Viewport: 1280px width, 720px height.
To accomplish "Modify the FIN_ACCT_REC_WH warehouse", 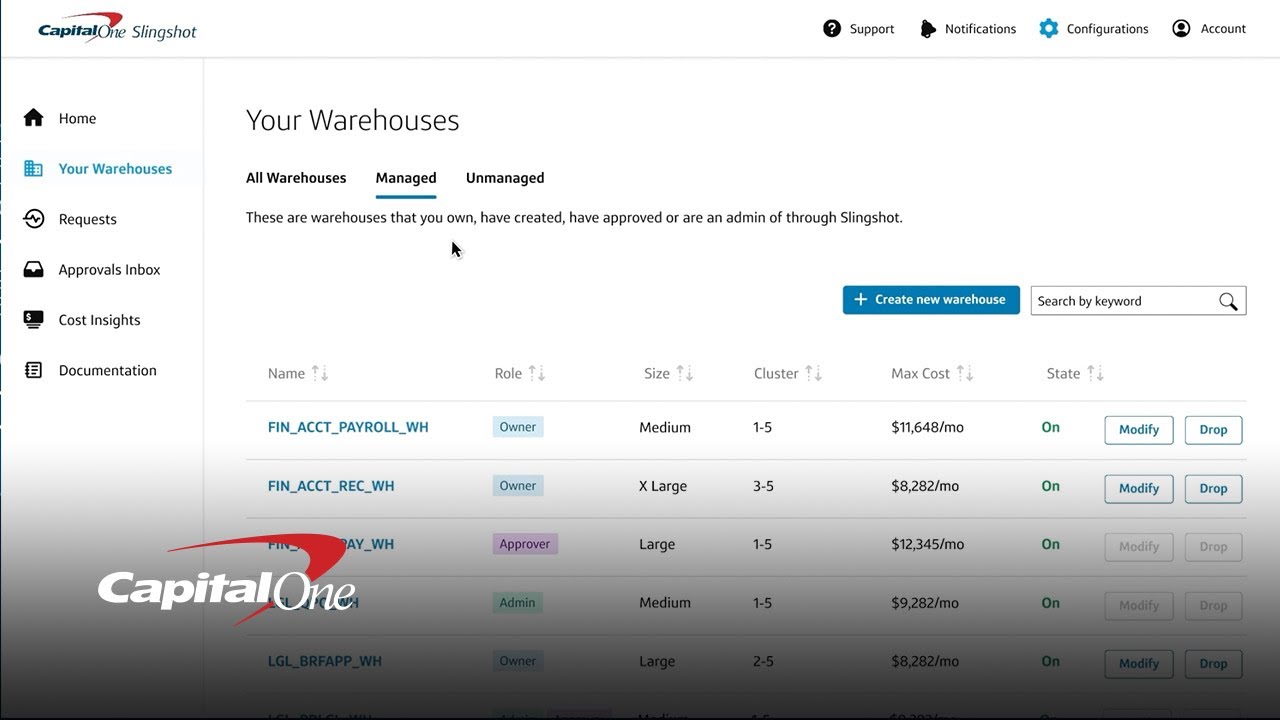I will (1139, 489).
